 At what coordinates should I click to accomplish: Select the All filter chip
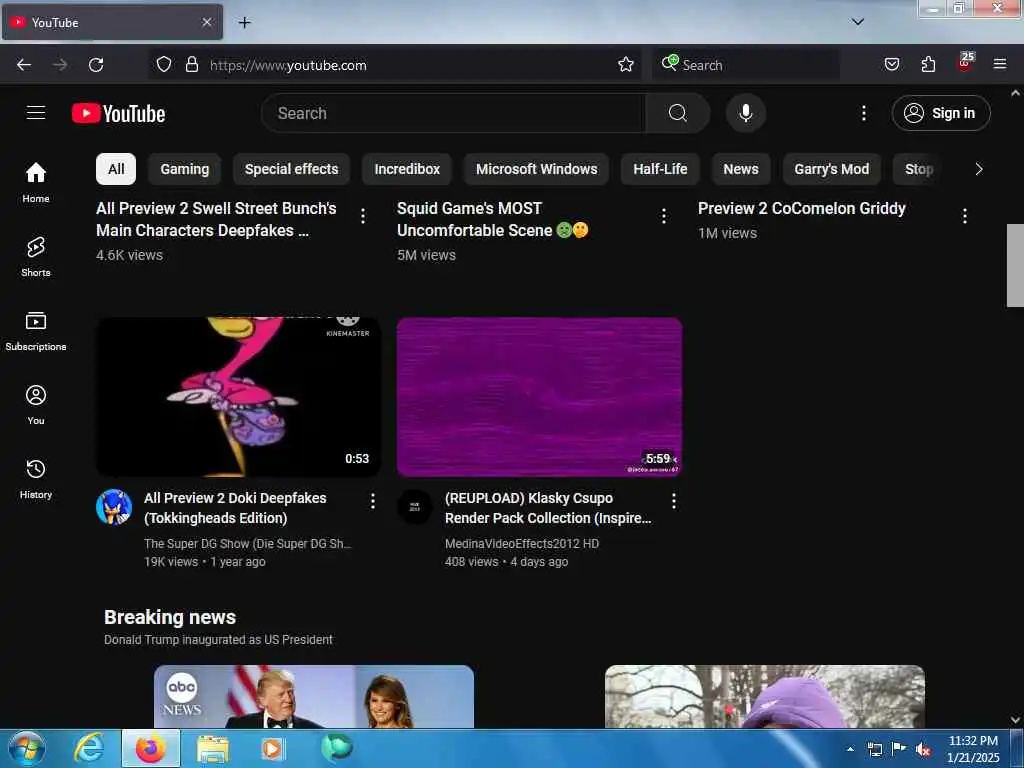point(116,169)
